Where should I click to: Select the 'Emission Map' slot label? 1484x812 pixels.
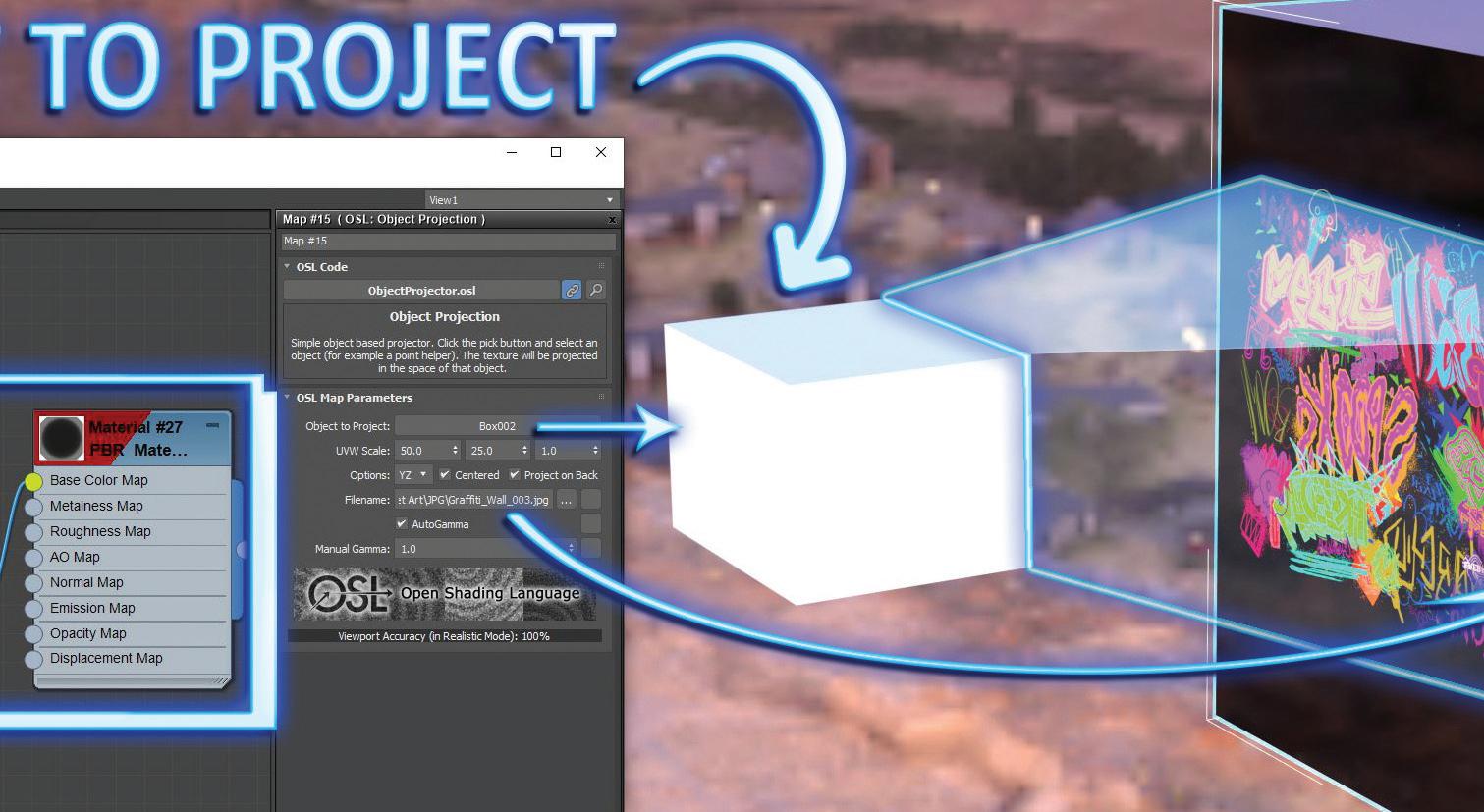pyautogui.click(x=92, y=608)
